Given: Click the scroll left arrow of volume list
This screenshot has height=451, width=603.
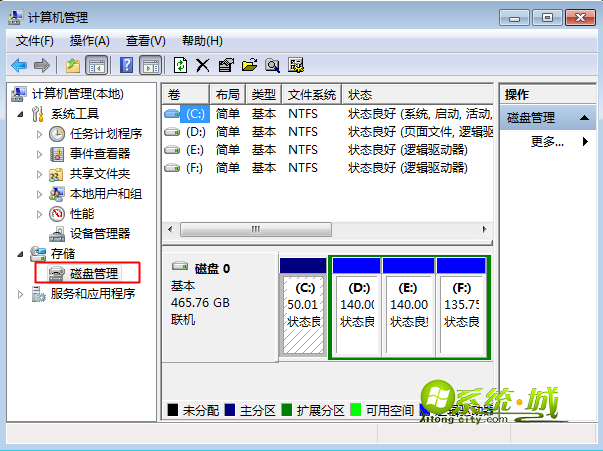Looking at the screenshot, I should pyautogui.click(x=170, y=230).
